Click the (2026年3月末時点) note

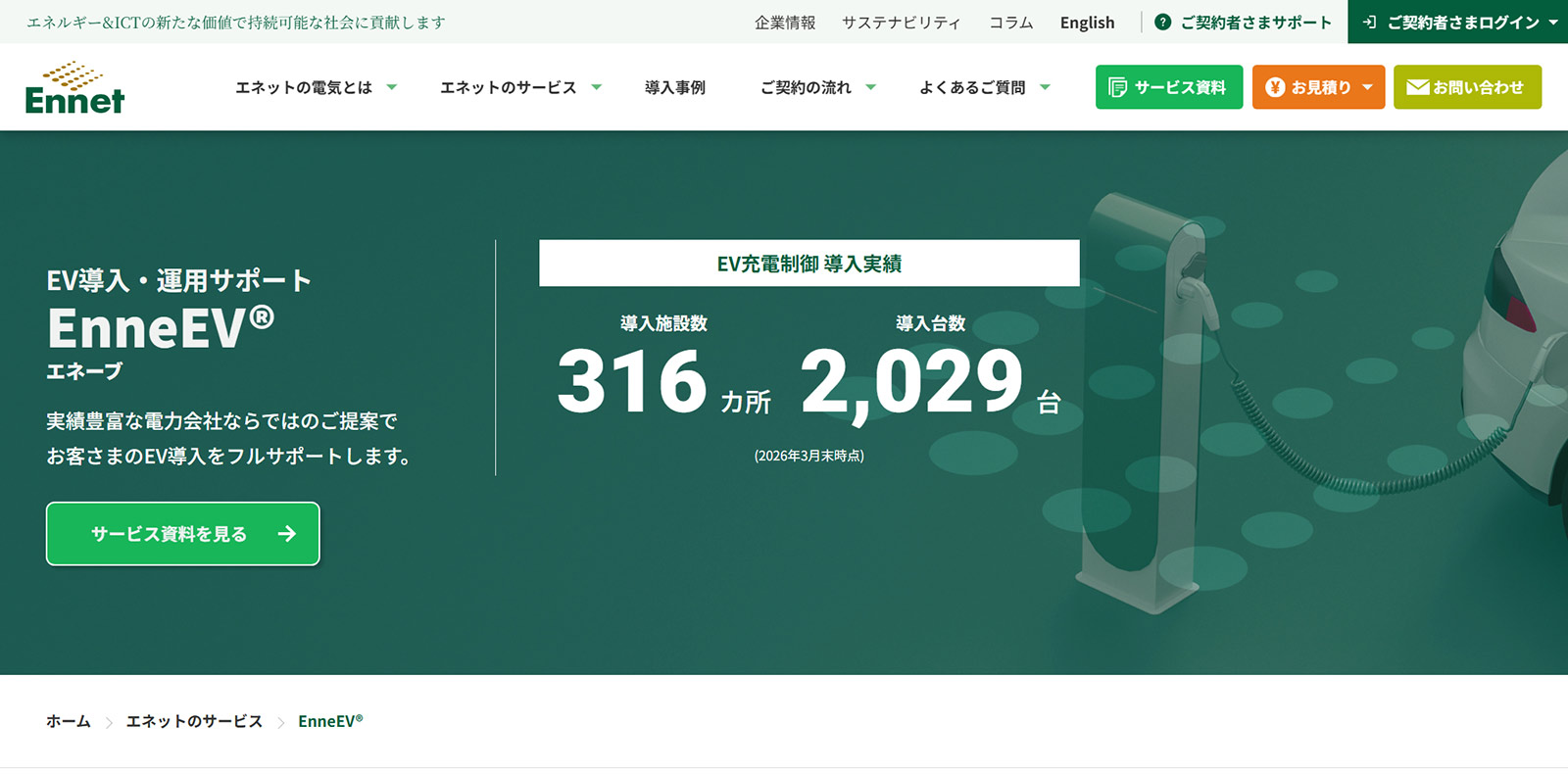(x=809, y=456)
